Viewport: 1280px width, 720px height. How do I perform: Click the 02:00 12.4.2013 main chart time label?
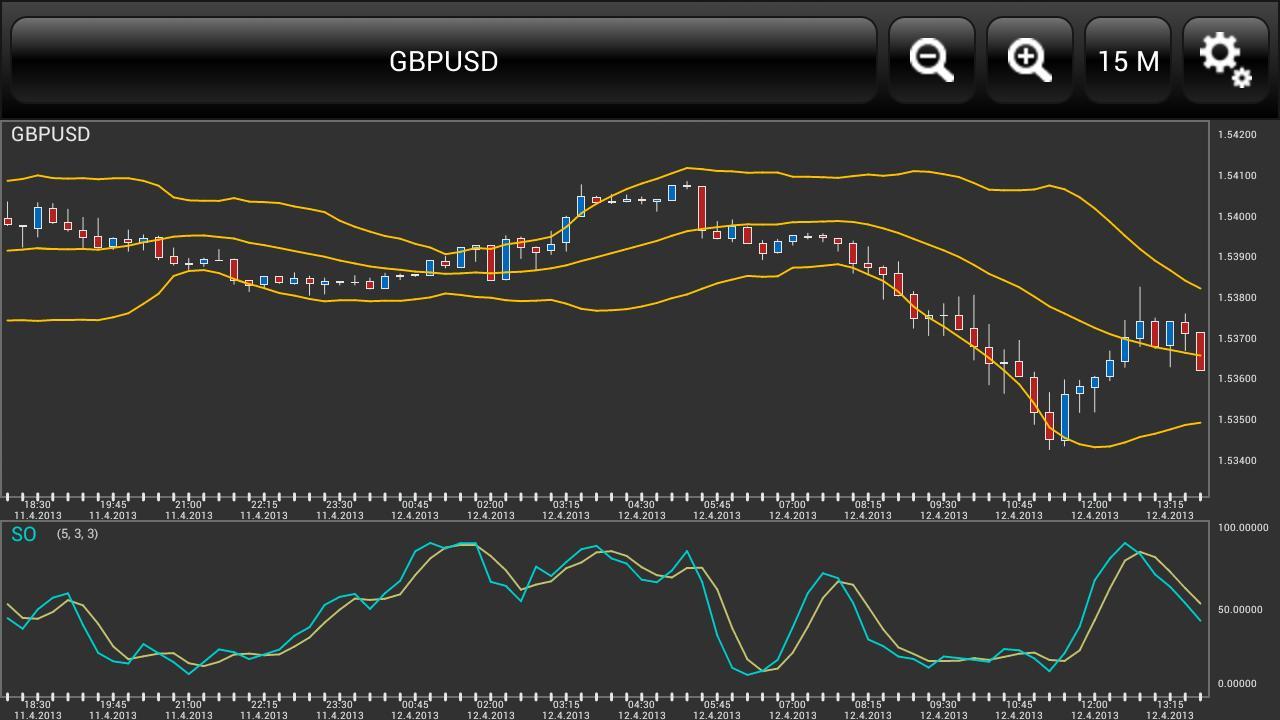(490, 510)
